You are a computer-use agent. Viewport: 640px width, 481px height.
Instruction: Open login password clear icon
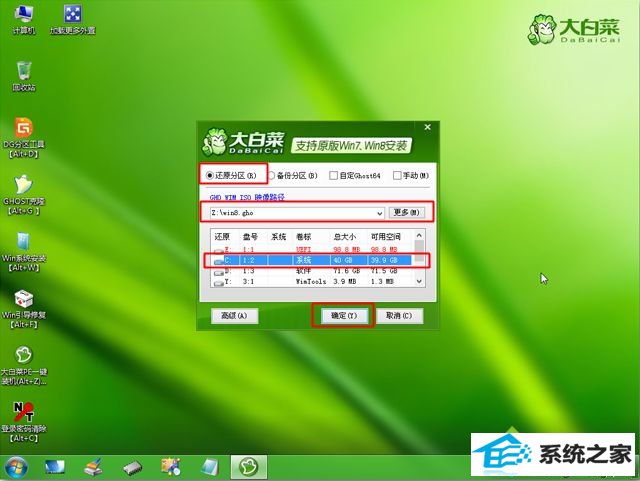(24, 423)
